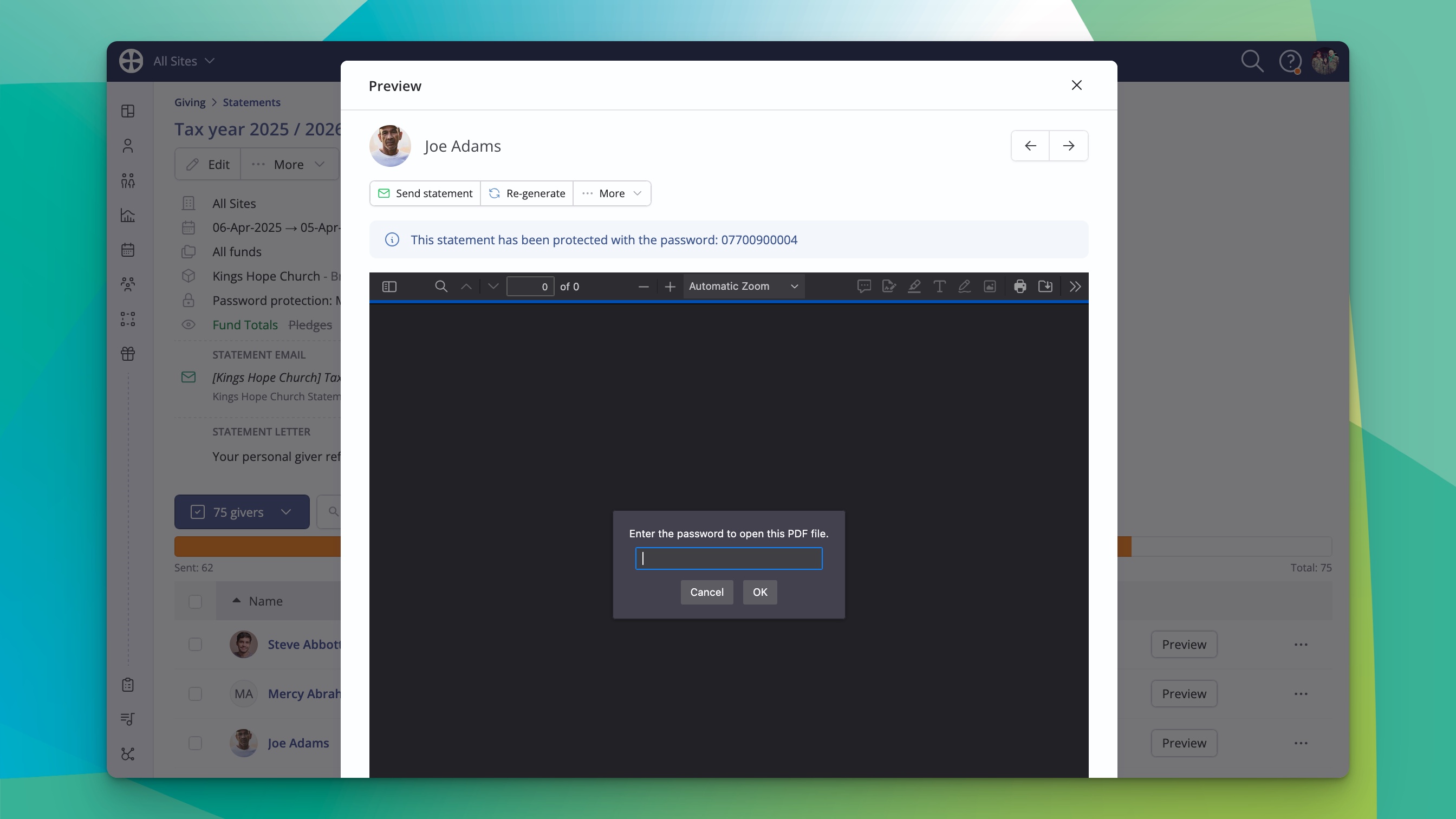Open Joe Adams's profile link in table
The height and width of the screenshot is (819, 1456).
[x=298, y=743]
